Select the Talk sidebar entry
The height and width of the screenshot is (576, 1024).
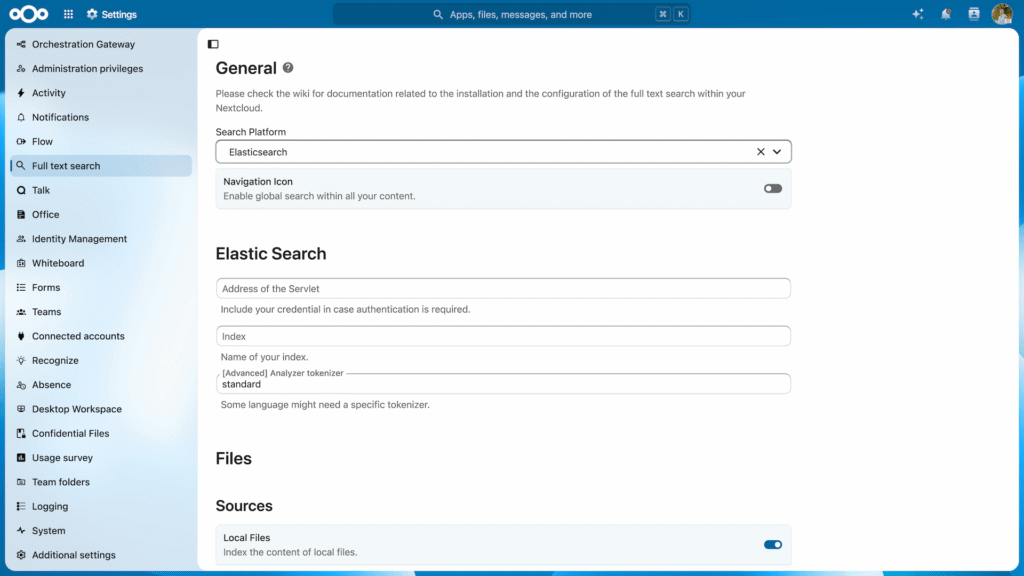point(101,190)
